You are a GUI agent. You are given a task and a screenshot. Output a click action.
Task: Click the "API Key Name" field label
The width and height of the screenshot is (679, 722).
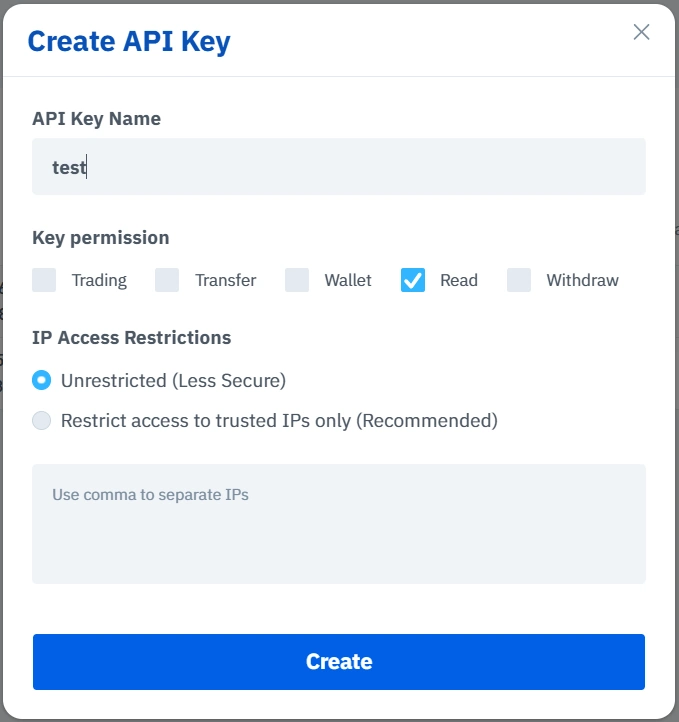click(x=97, y=119)
